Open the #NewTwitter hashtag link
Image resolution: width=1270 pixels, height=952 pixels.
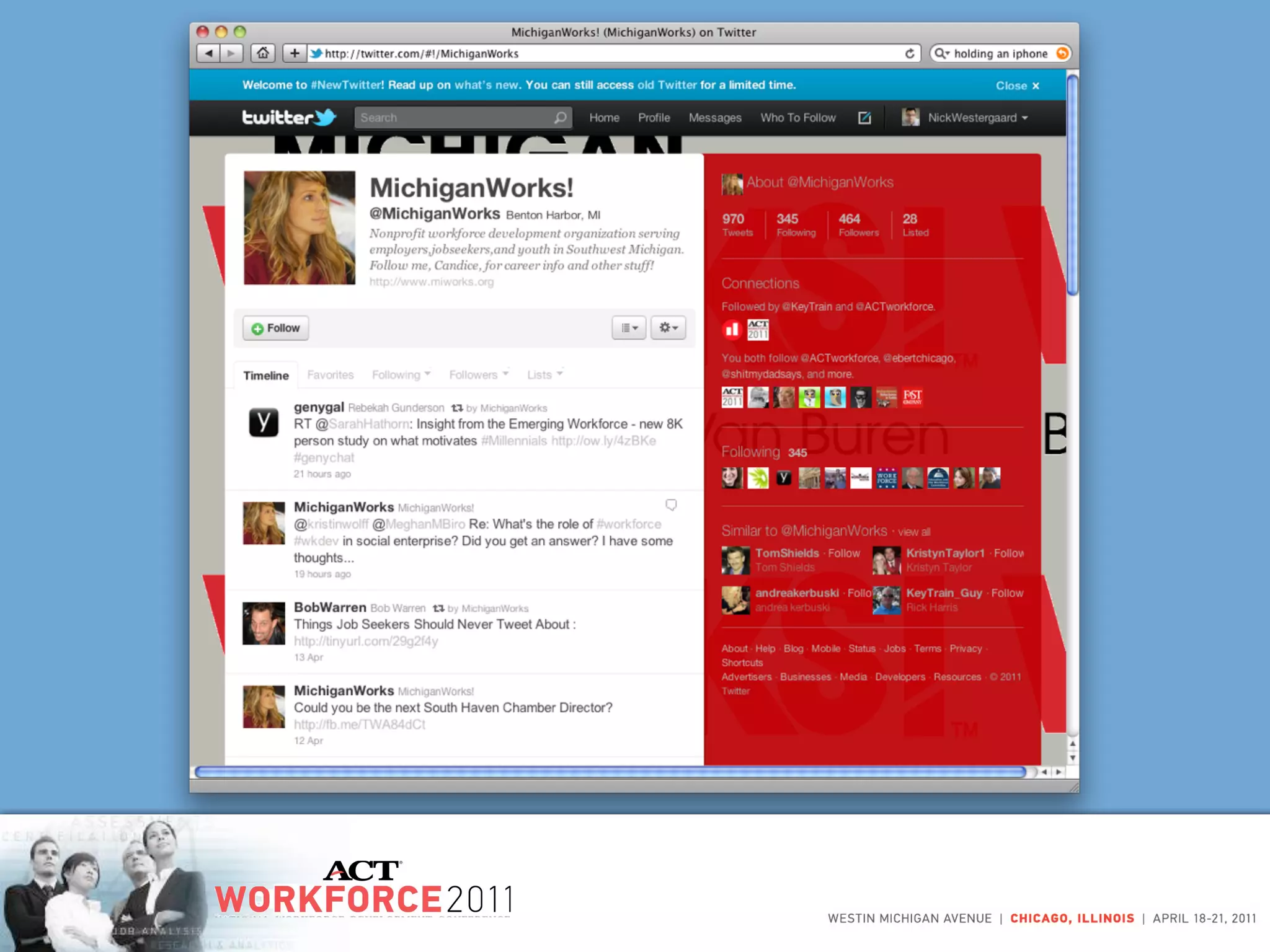[347, 85]
